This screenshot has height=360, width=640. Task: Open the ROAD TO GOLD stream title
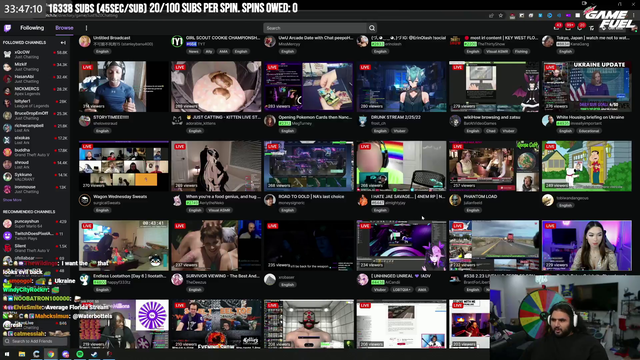(311, 196)
